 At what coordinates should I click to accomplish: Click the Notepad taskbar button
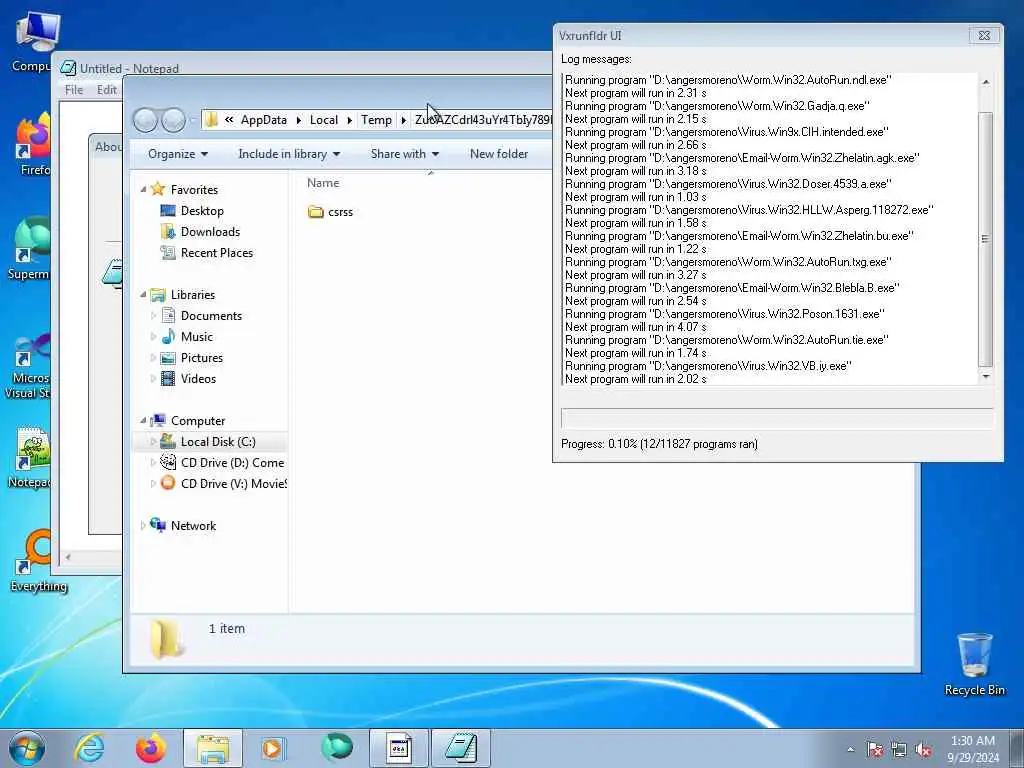(461, 748)
